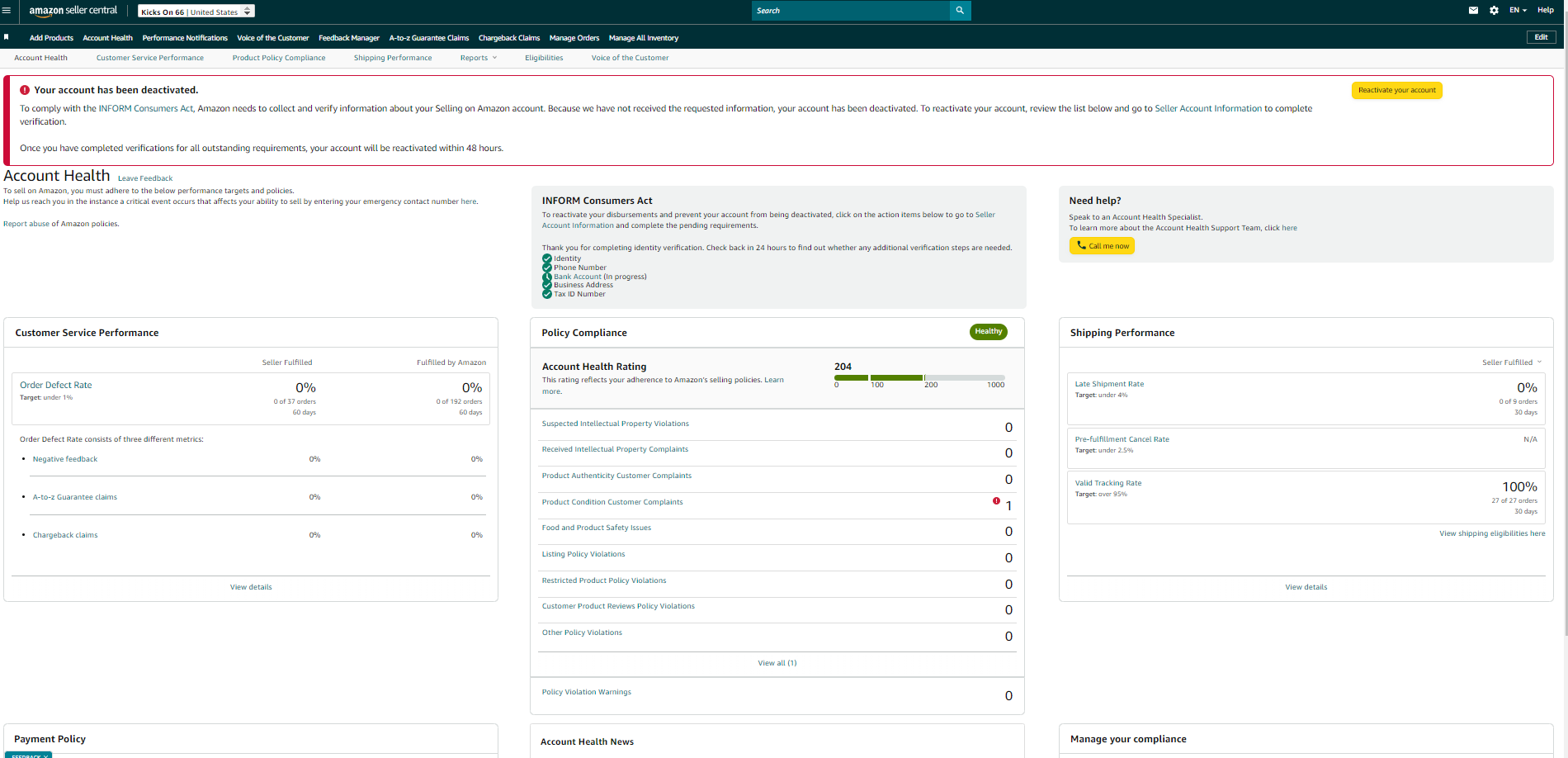
Task: Open the messages envelope icon
Action: pyautogui.click(x=1473, y=11)
